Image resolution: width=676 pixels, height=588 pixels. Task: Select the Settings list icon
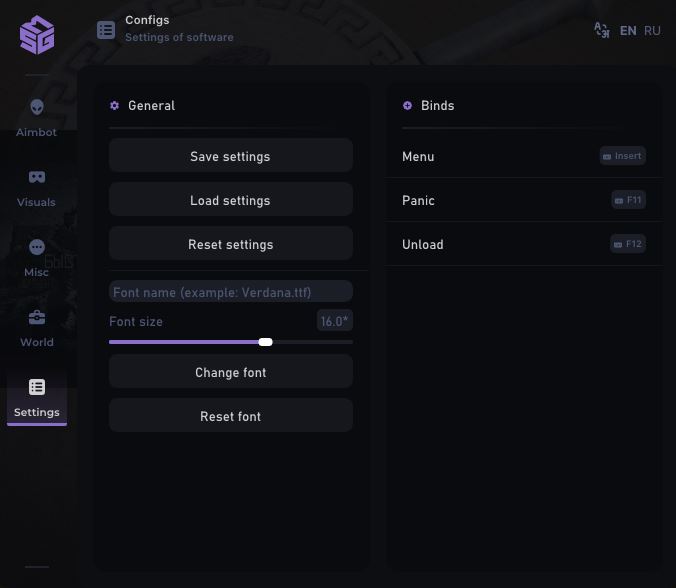click(37, 388)
